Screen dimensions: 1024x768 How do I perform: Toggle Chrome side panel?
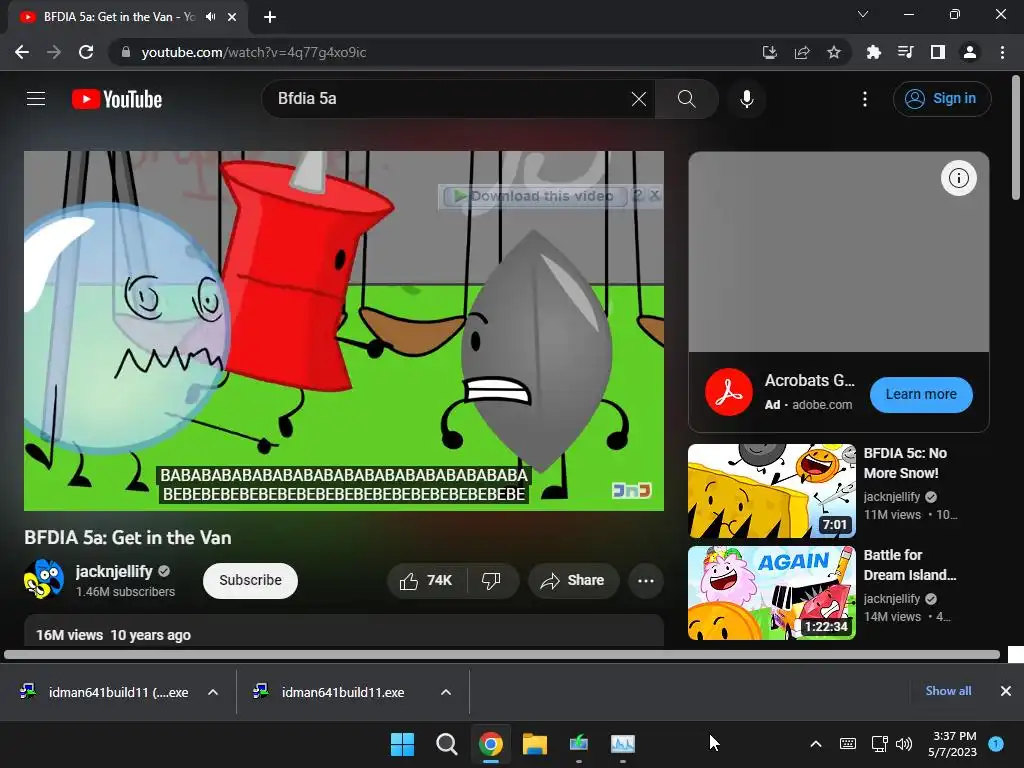937,52
